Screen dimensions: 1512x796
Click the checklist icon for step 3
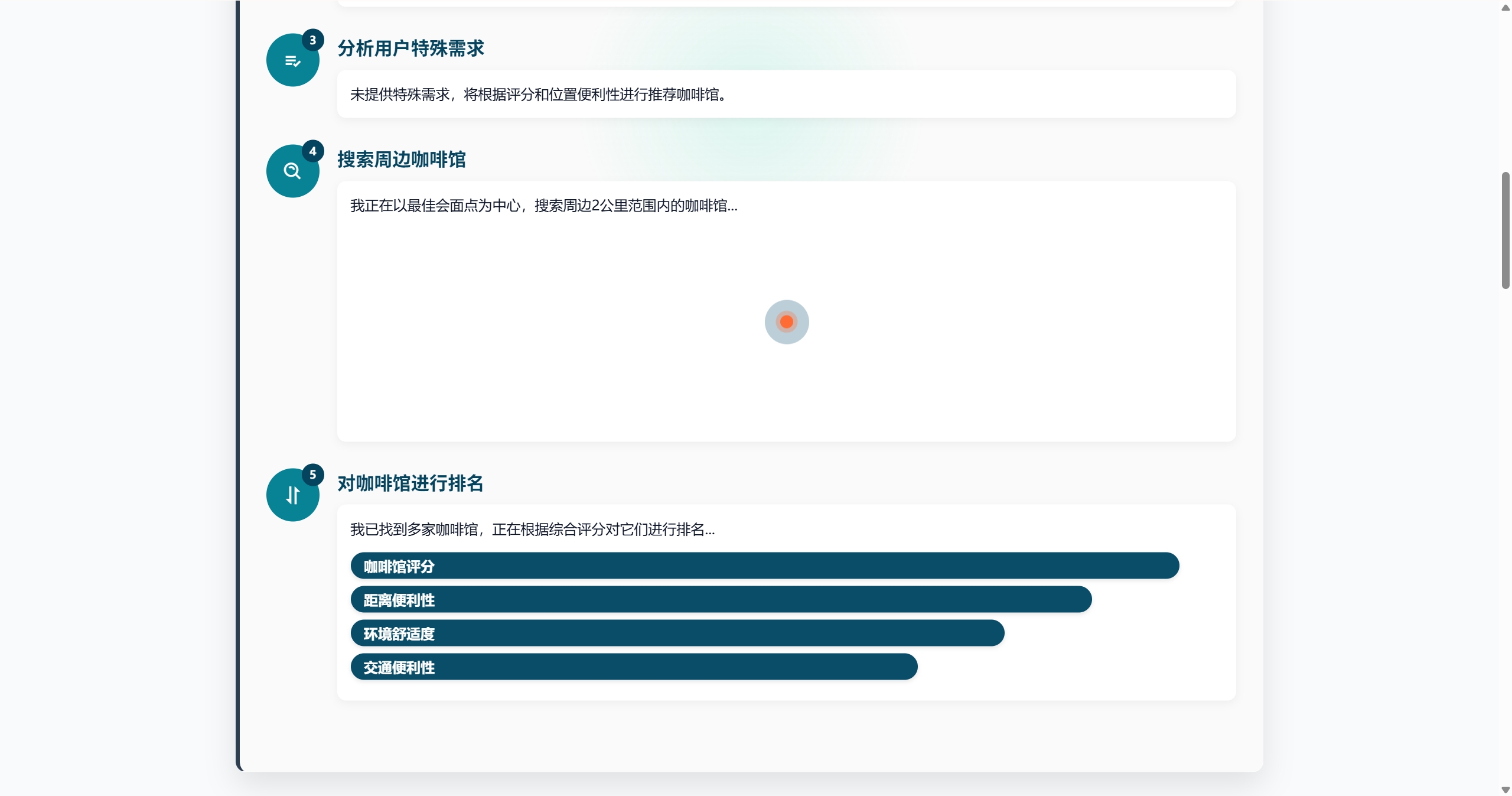[292, 61]
